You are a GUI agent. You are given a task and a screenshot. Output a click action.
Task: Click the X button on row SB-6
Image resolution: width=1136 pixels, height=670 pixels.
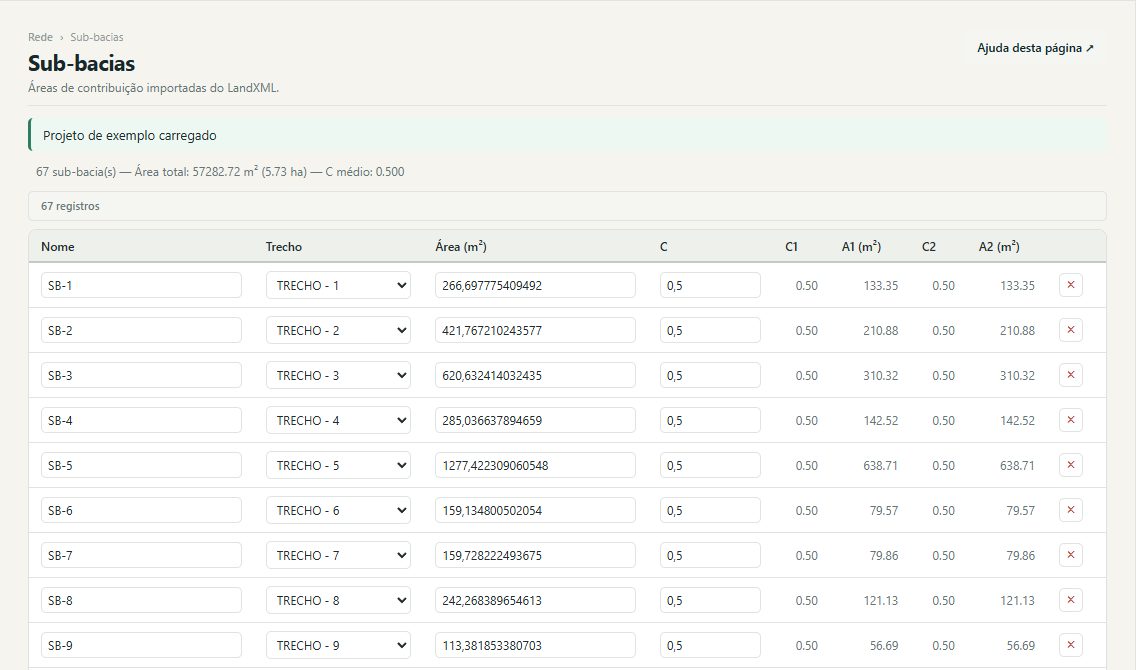click(1070, 510)
